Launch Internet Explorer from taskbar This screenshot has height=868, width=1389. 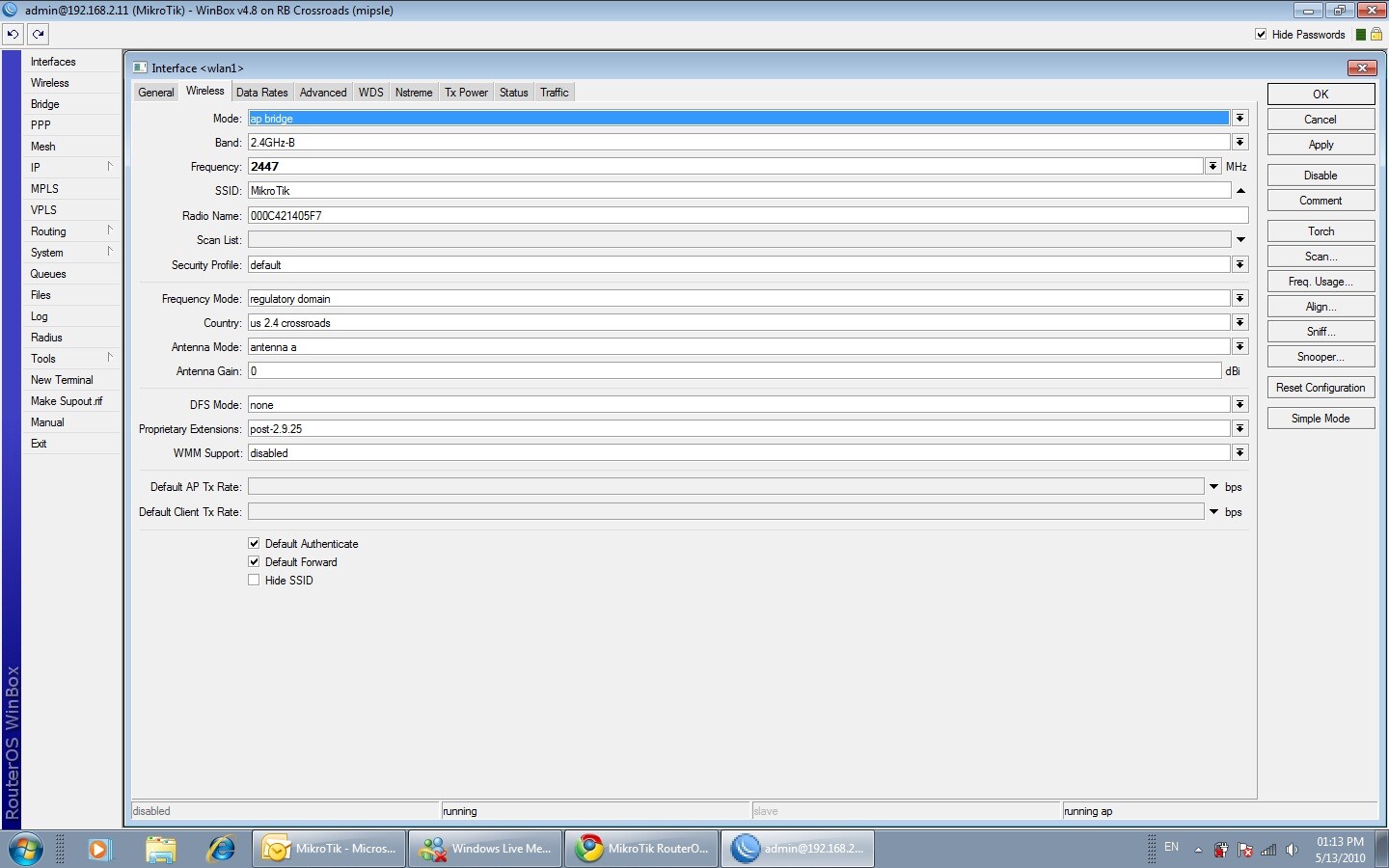tap(222, 849)
